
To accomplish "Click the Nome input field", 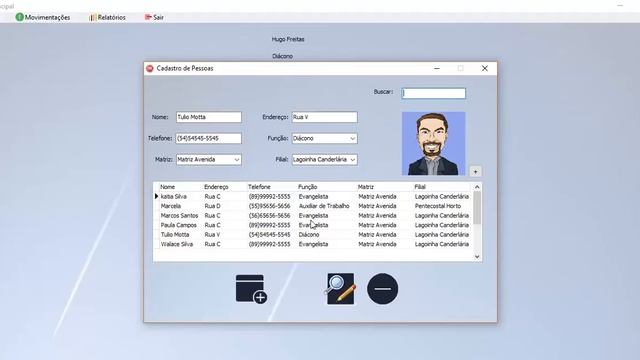I will [209, 117].
